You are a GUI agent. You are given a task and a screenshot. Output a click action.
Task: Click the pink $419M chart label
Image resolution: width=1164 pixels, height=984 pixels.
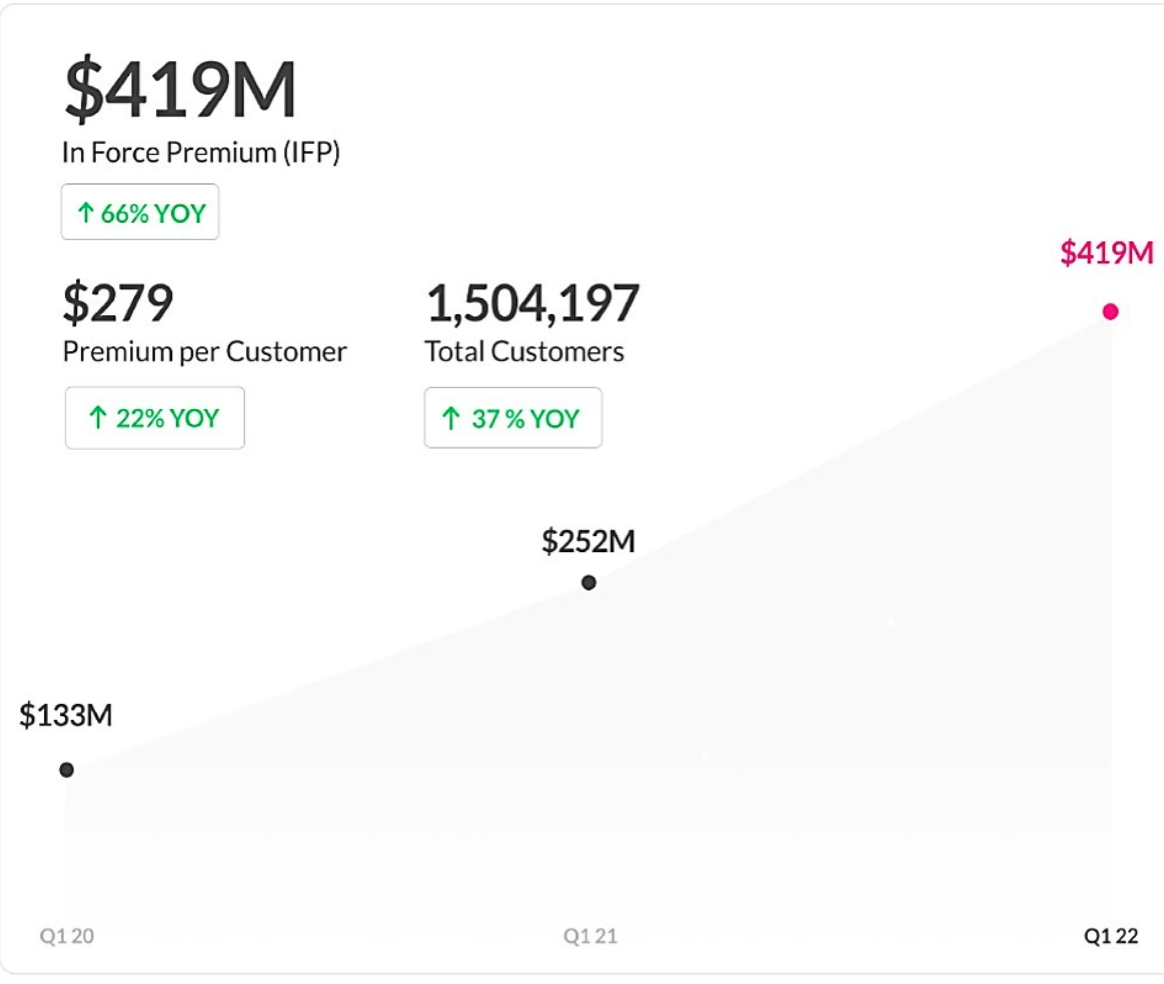click(x=1106, y=253)
